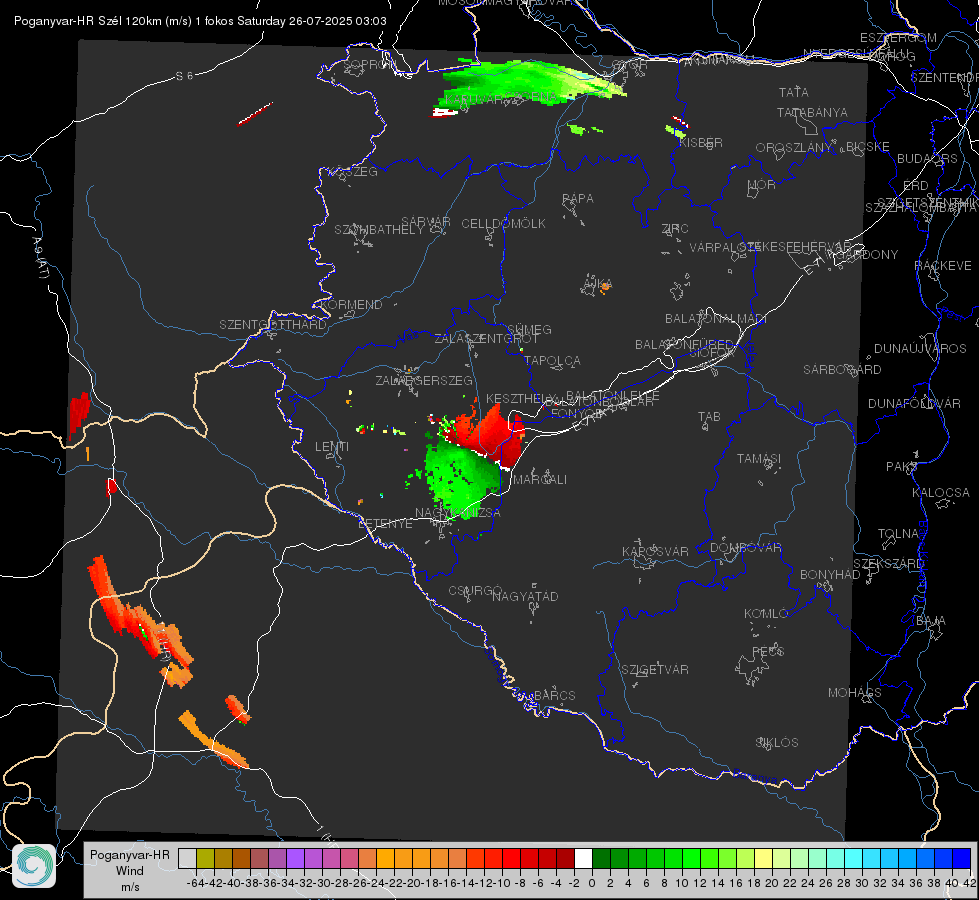Click the PAPA city label
Screen dimensions: 979x900
578,199
